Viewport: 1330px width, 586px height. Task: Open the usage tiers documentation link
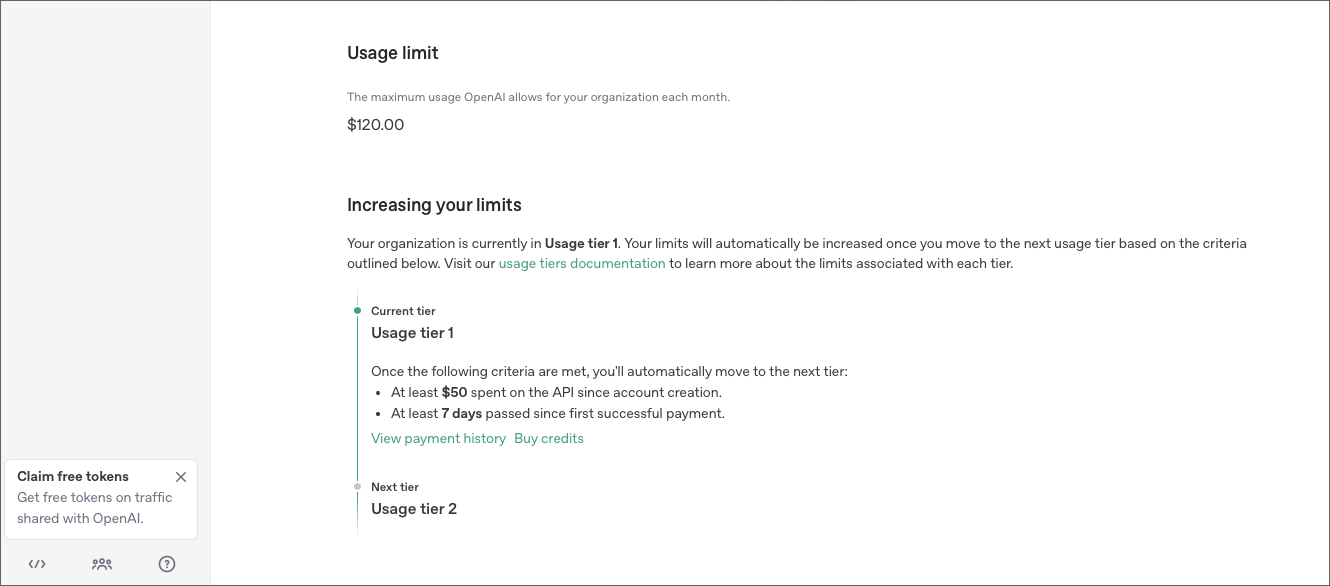[582, 264]
